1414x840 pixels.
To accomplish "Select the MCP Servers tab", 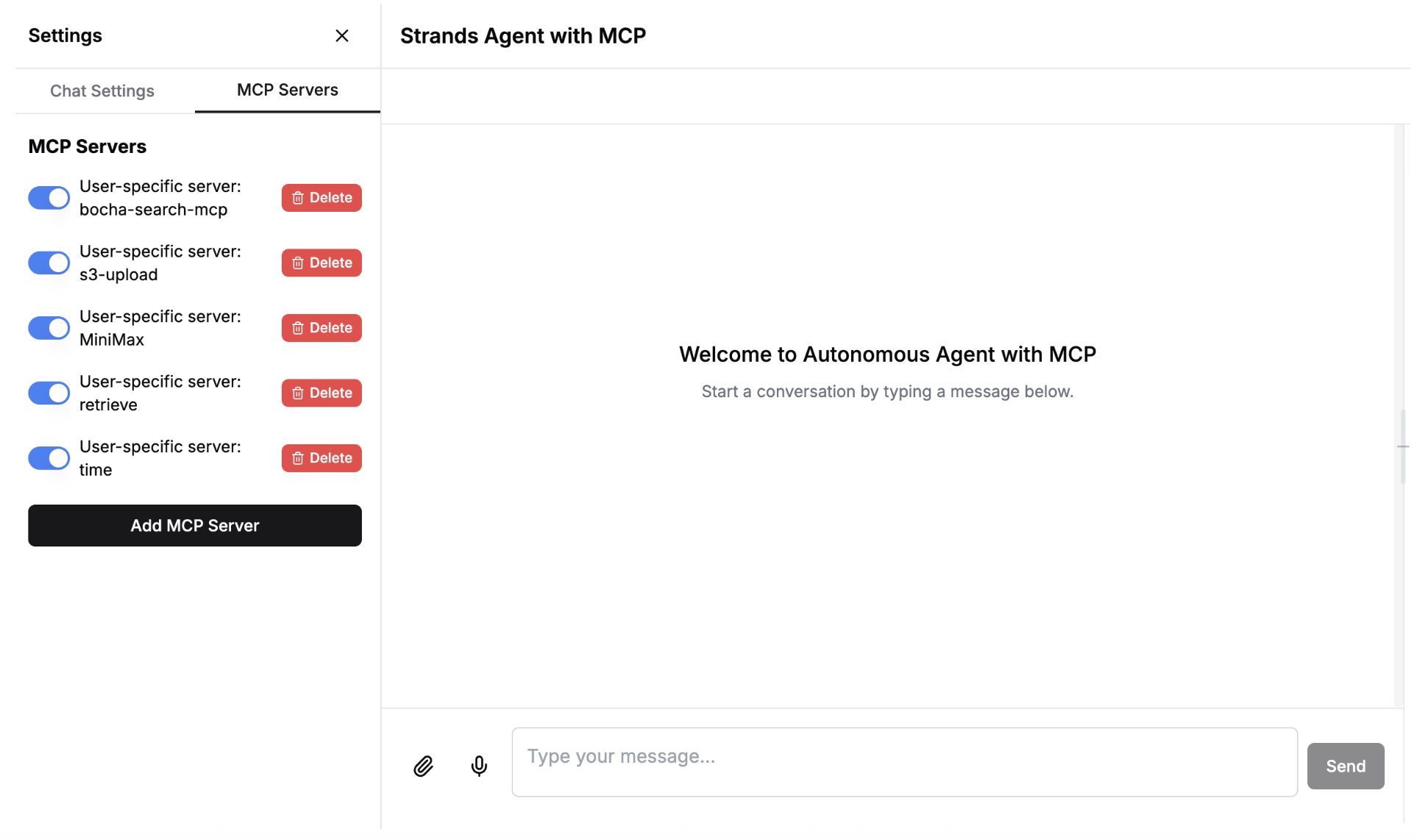I will (x=288, y=90).
